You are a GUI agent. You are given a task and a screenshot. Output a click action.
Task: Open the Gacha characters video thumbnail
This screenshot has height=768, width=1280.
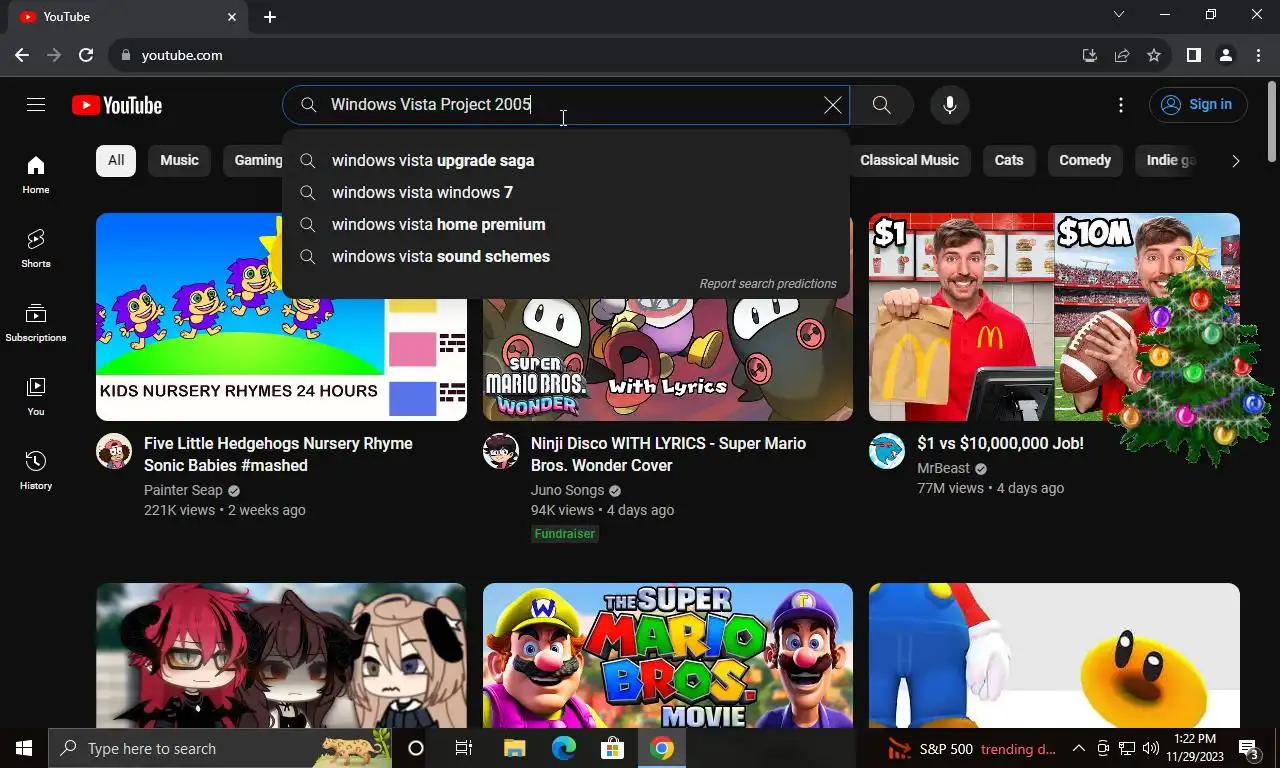281,655
